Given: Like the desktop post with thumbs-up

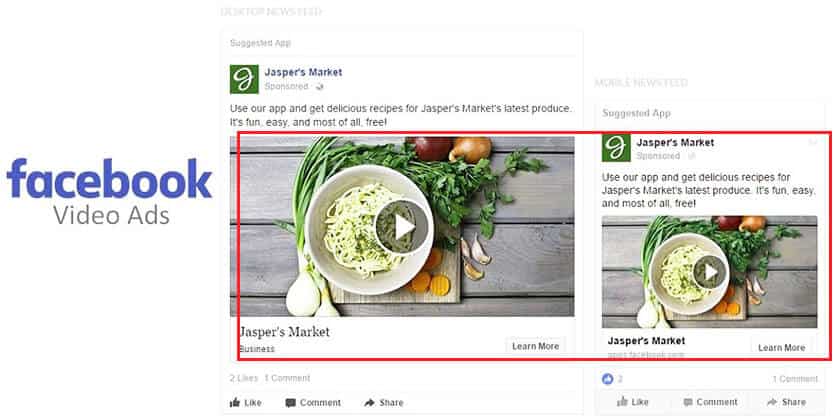Looking at the screenshot, I should pyautogui.click(x=246, y=402).
